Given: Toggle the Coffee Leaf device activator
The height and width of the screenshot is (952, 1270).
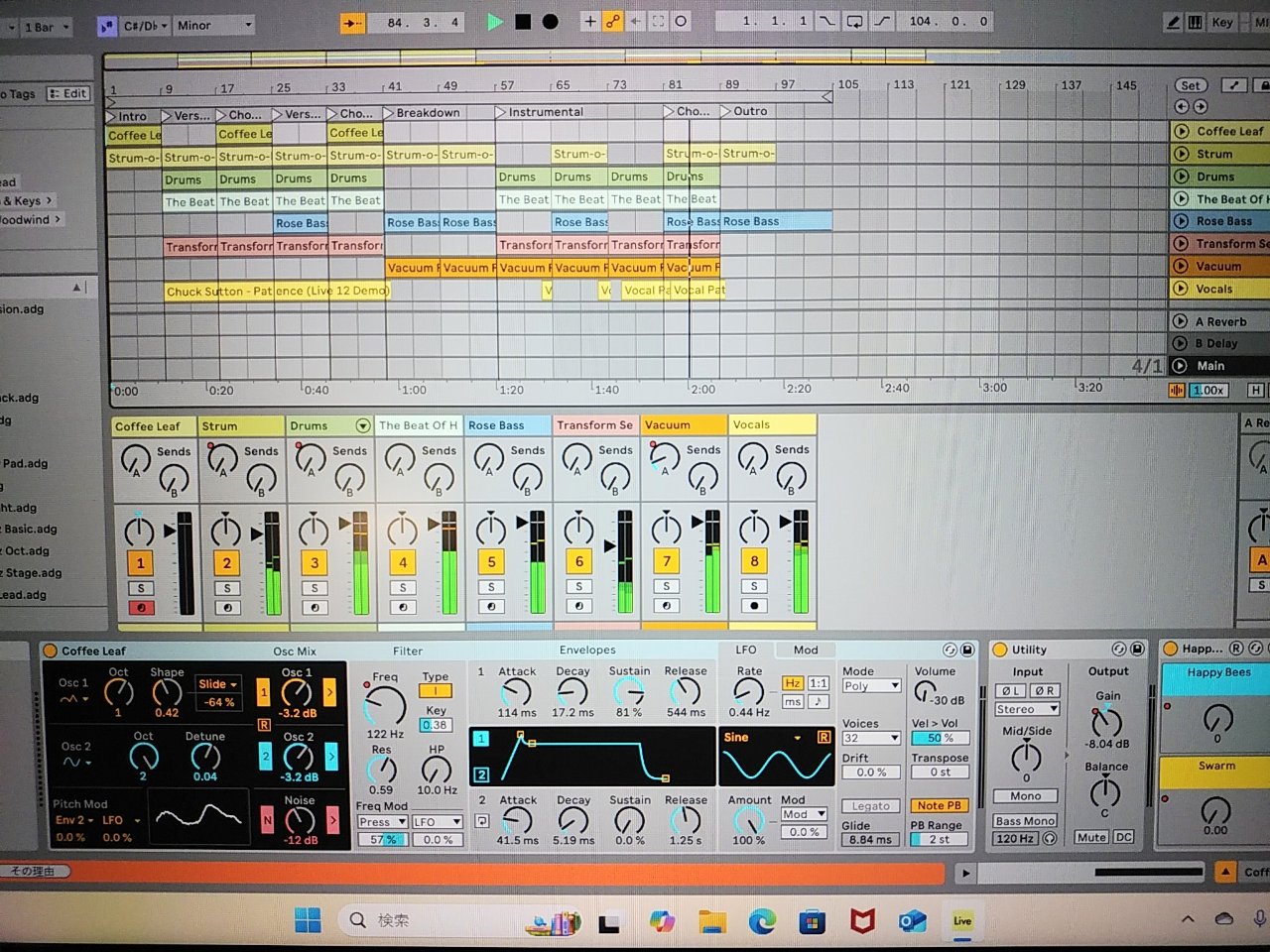Looking at the screenshot, I should coord(51,651).
